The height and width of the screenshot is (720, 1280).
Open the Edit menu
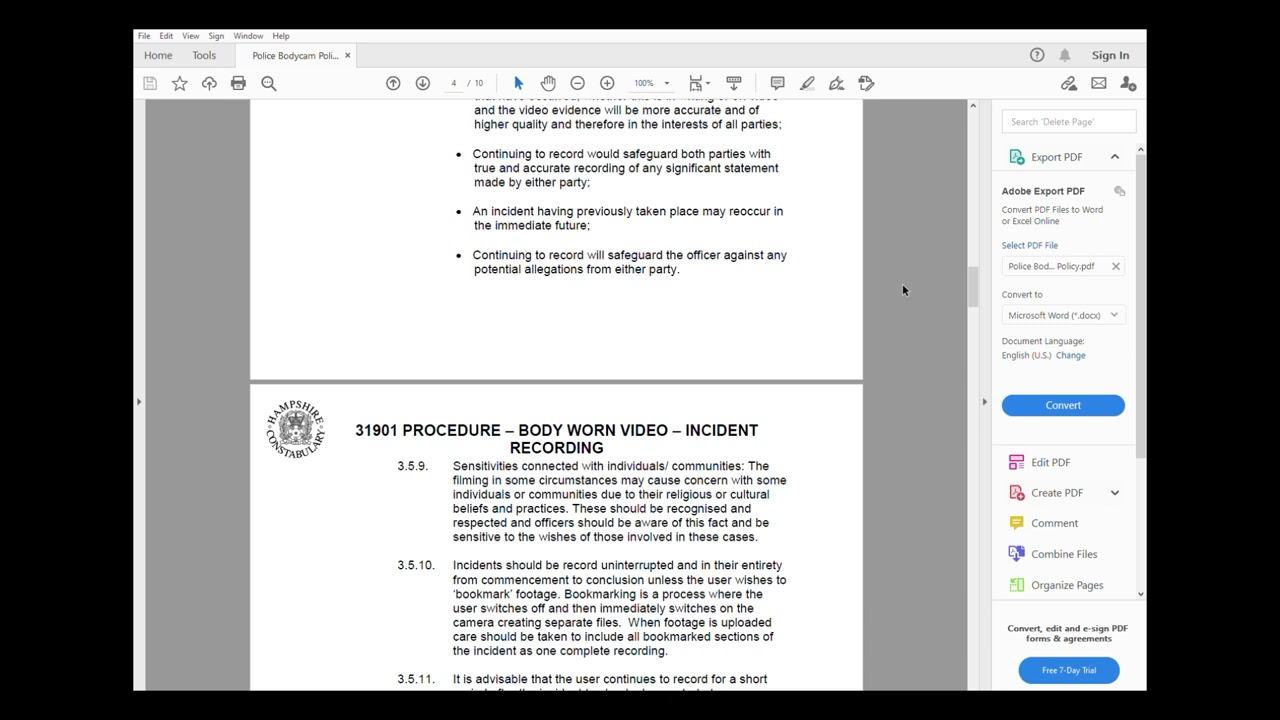coord(166,36)
